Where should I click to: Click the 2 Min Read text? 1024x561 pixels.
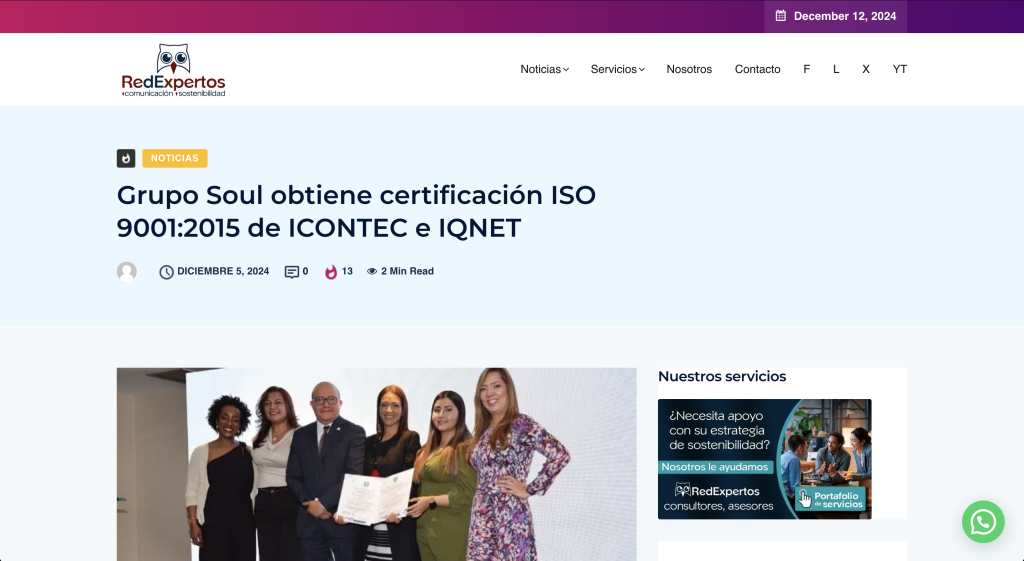coord(408,271)
